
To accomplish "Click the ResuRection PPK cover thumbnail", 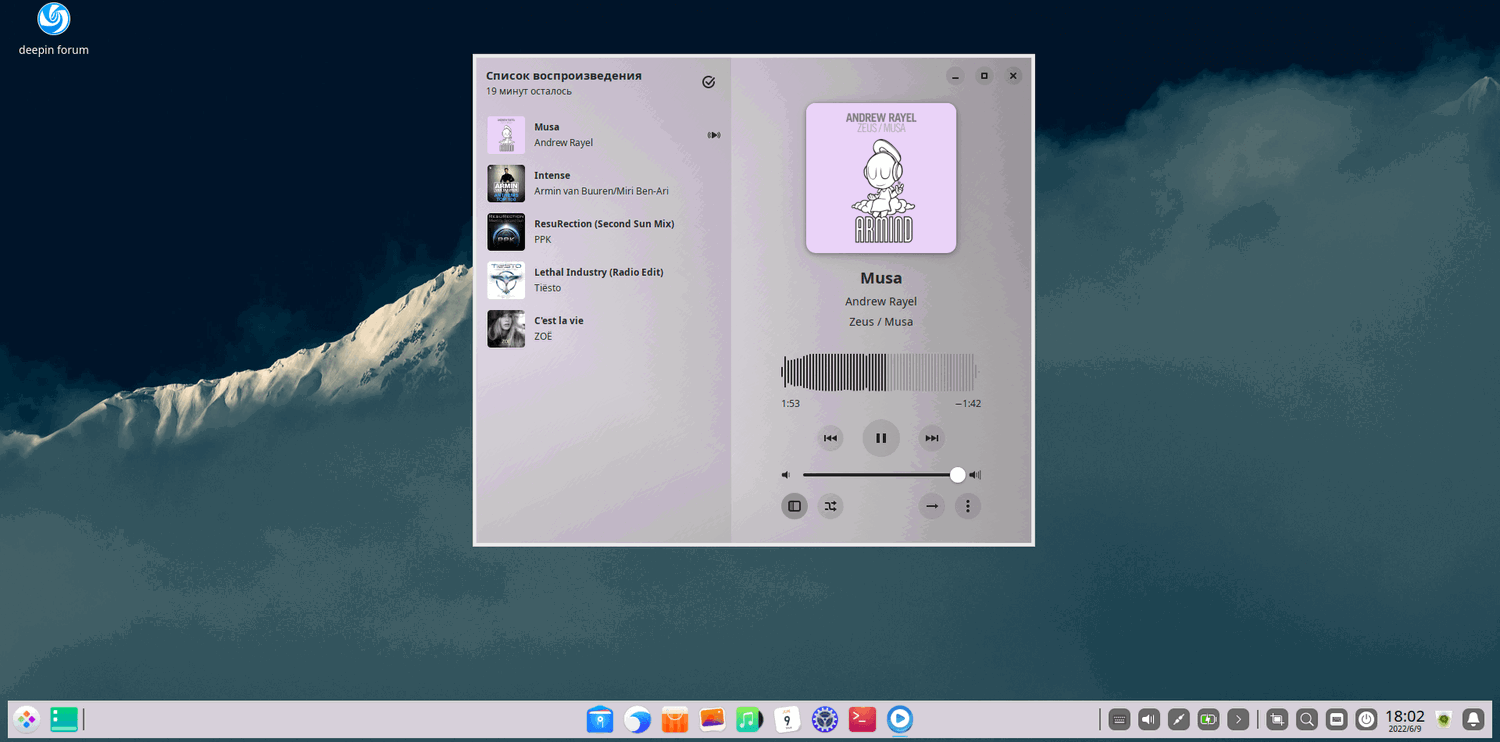I will coord(506,232).
